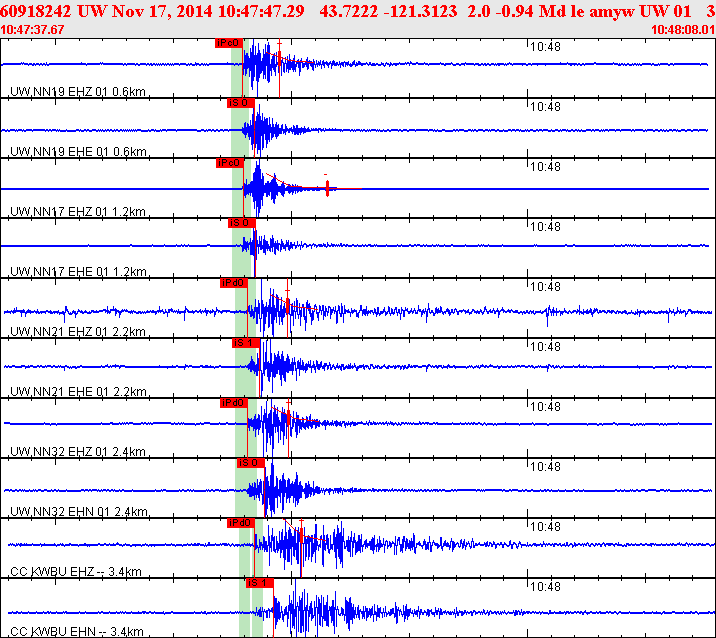This screenshot has width=716, height=638.
Task: Click the 10:48 time tick on KWBU EHN trace
Action: [x=545, y=587]
